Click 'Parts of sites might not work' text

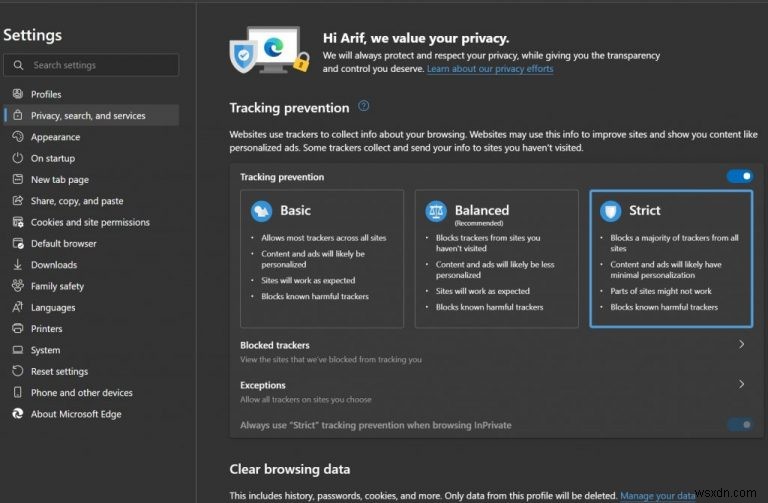[661, 291]
